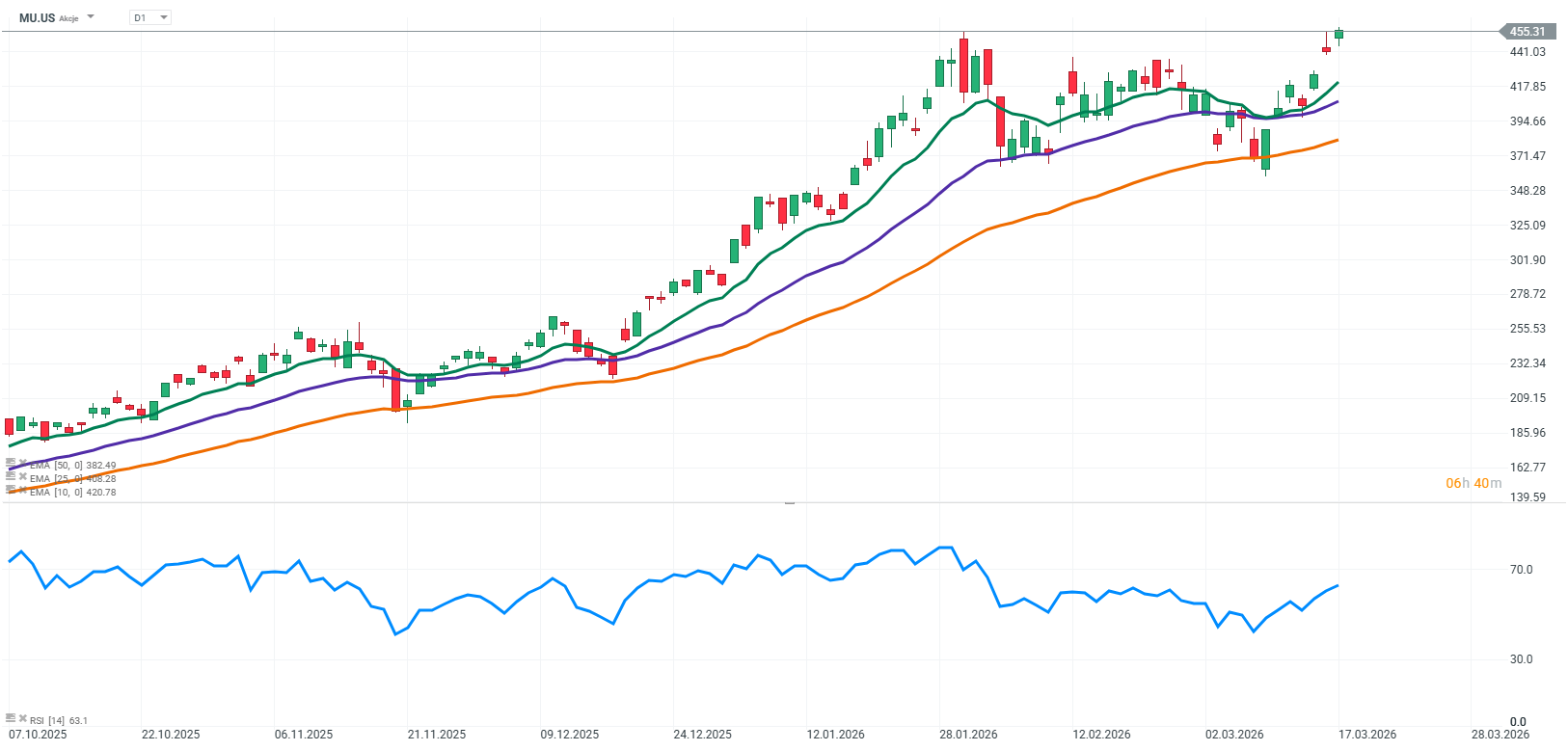Remove the RSI 14 indicator
Image resolution: width=1568 pixels, height=751 pixels.
[22, 719]
